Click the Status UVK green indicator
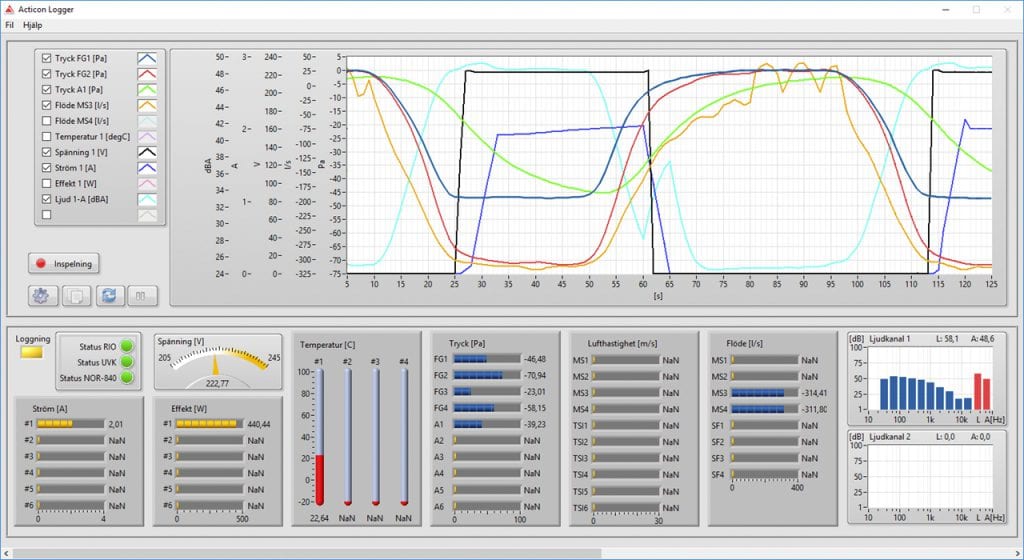Viewport: 1024px width, 560px height. 127,362
